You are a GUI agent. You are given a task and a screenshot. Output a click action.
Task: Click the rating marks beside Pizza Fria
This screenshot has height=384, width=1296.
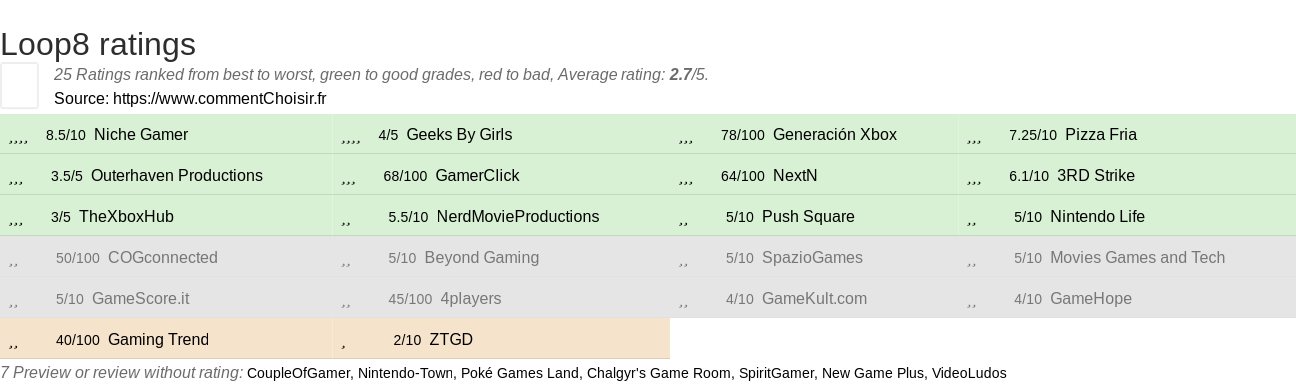coord(974,137)
